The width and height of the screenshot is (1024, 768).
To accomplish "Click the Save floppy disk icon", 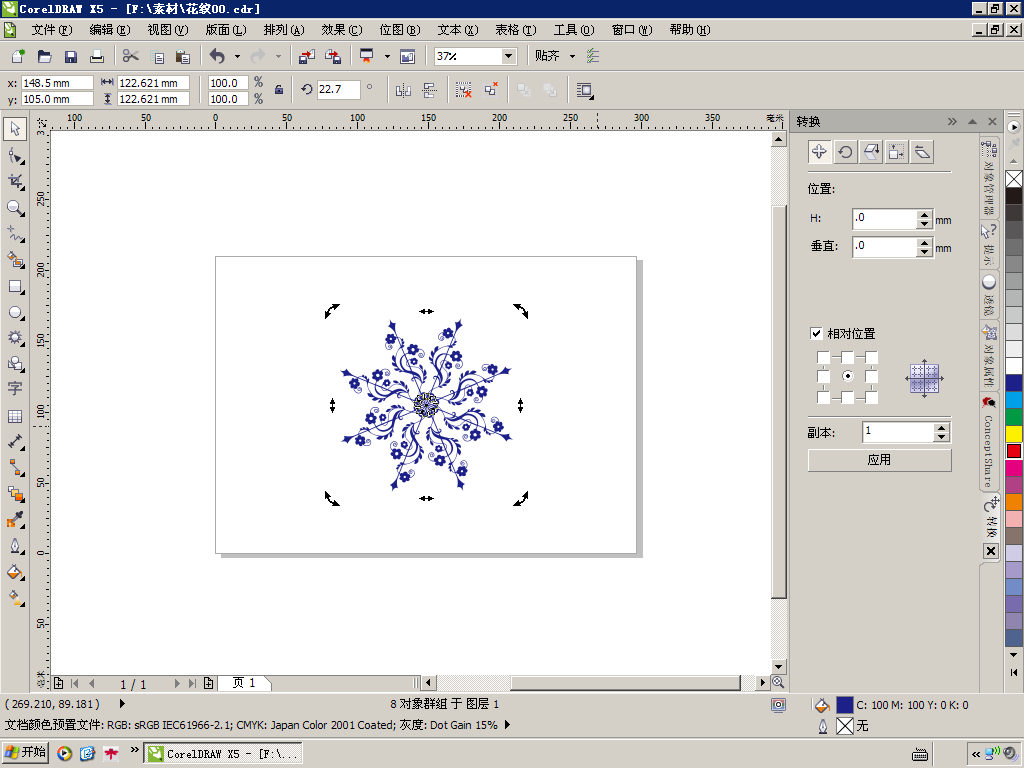I will [x=71, y=56].
